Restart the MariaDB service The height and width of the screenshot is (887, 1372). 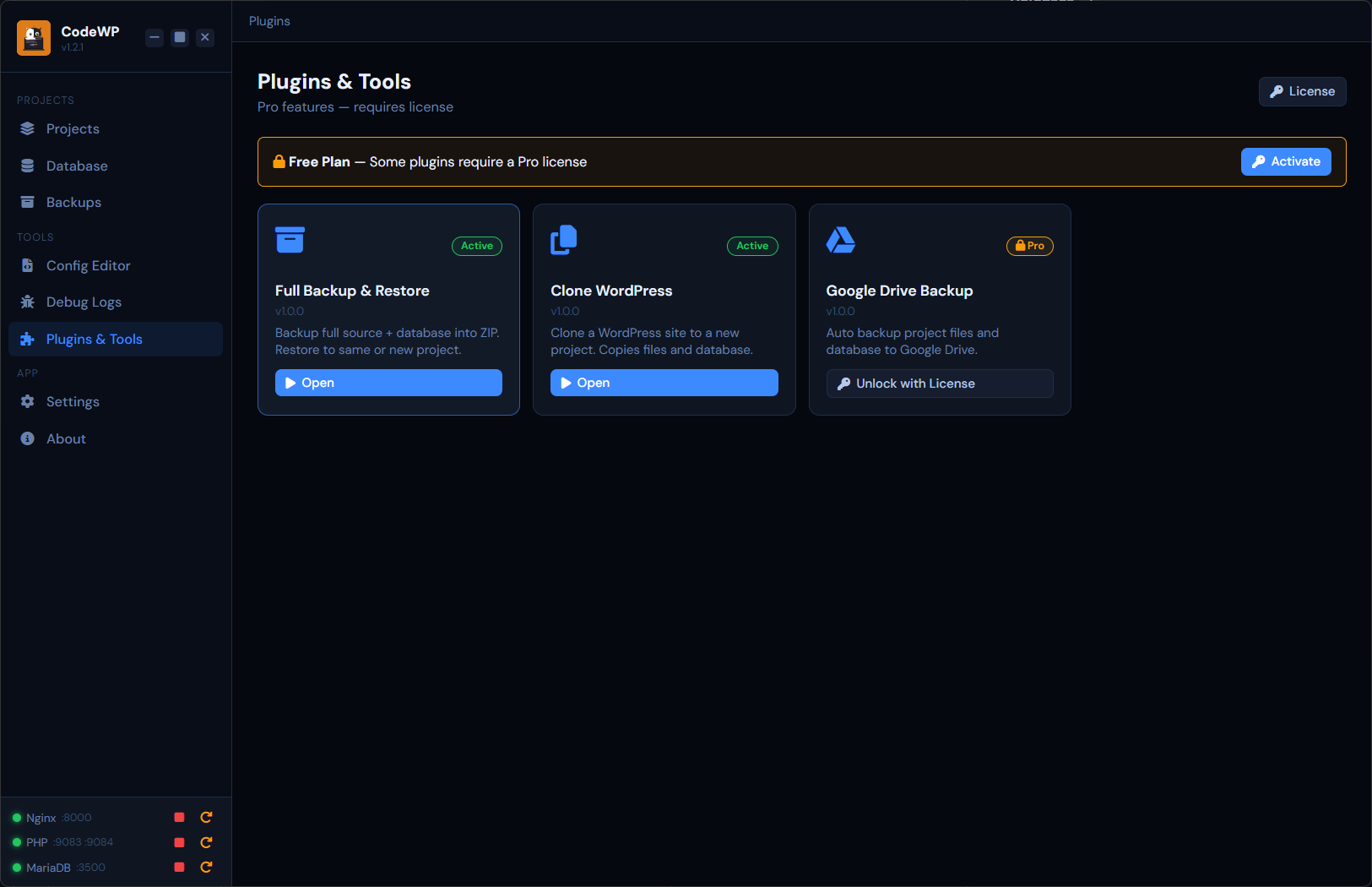206,867
